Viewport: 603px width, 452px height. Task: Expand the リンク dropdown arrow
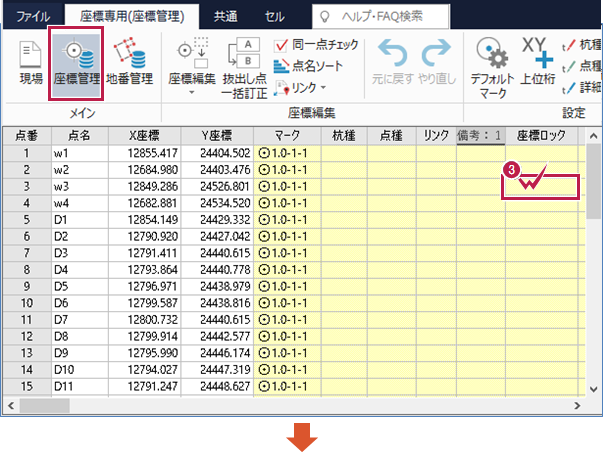click(x=323, y=88)
